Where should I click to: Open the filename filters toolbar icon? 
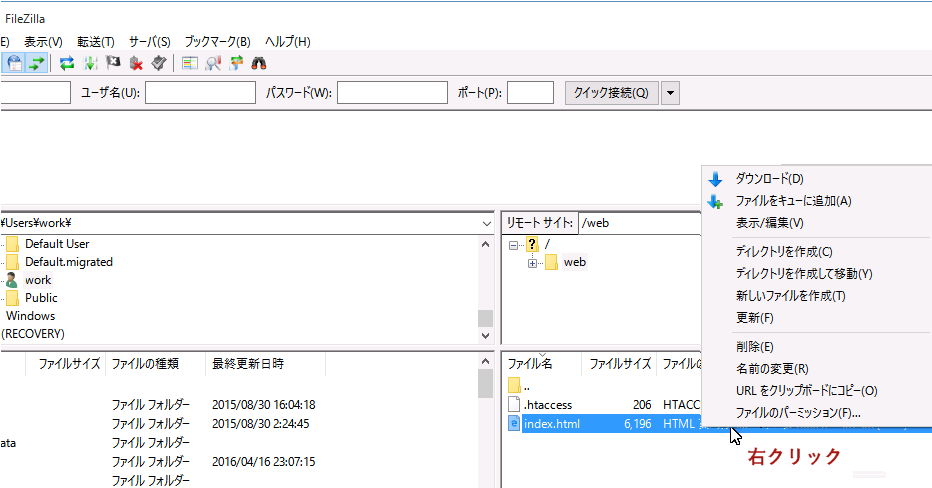pos(190,63)
